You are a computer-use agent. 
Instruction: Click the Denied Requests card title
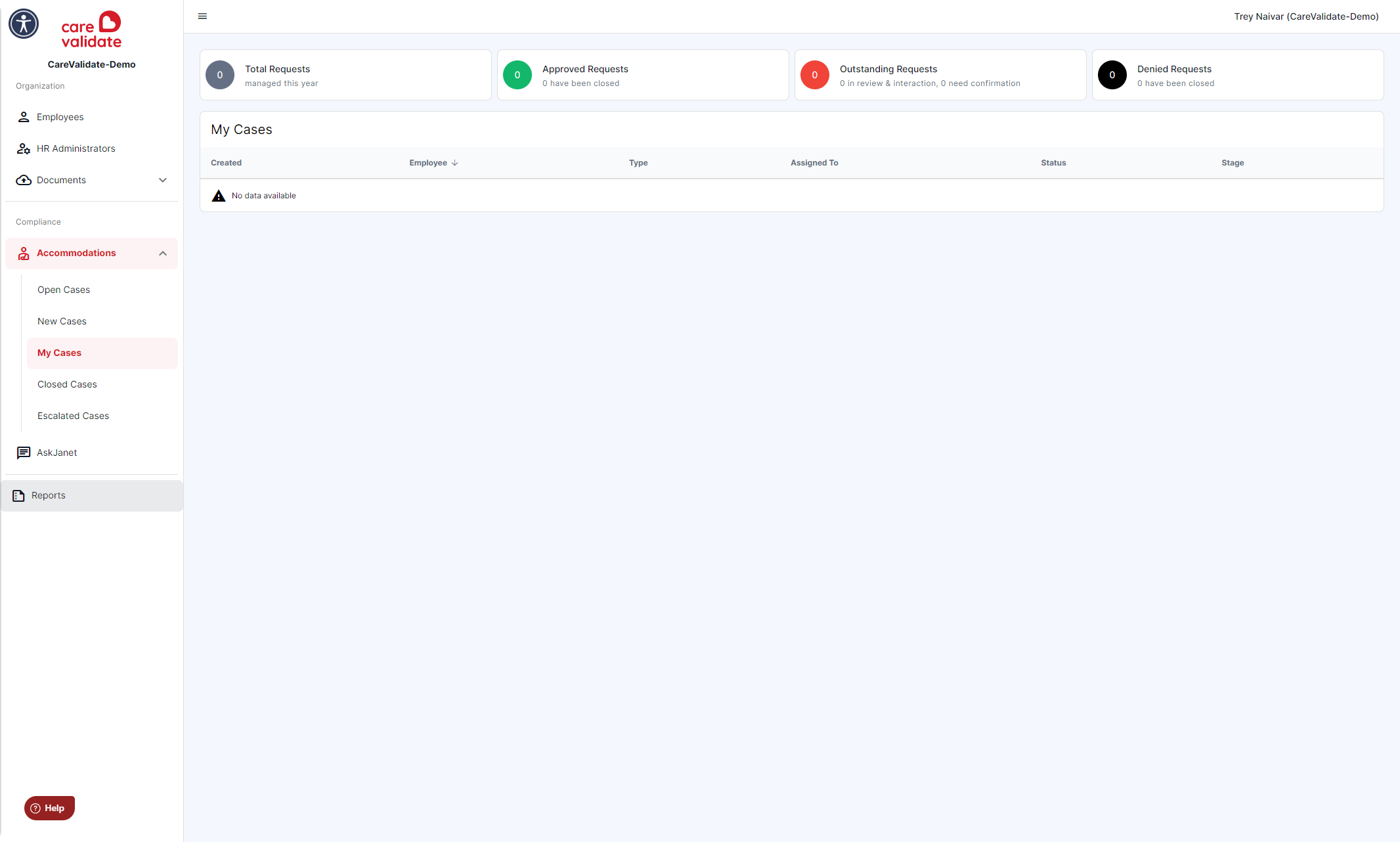(x=1174, y=69)
